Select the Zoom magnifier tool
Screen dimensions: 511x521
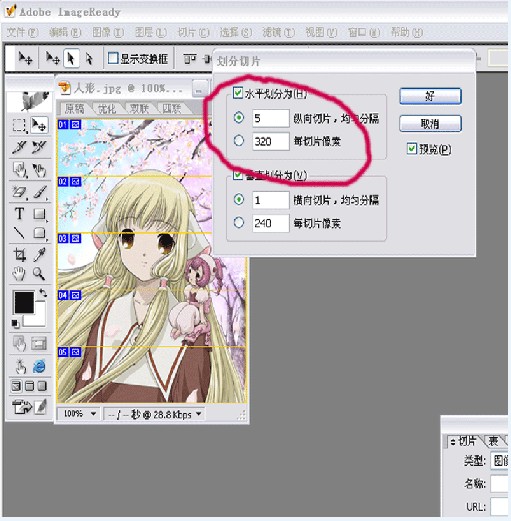[39, 274]
